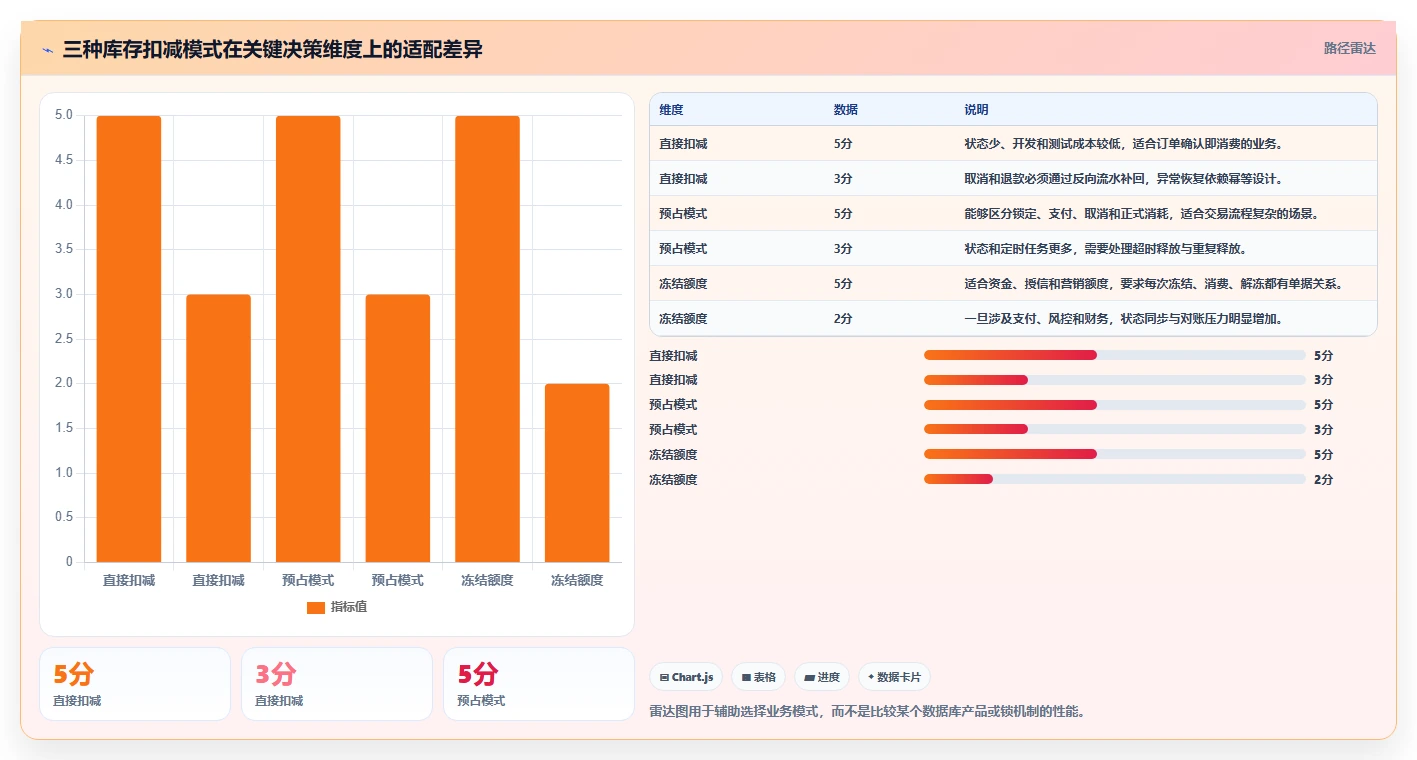Image resolution: width=1417 pixels, height=760 pixels.
Task: Select the description starting 能够区分锁定、支付
Action: pyautogui.click(x=1142, y=214)
